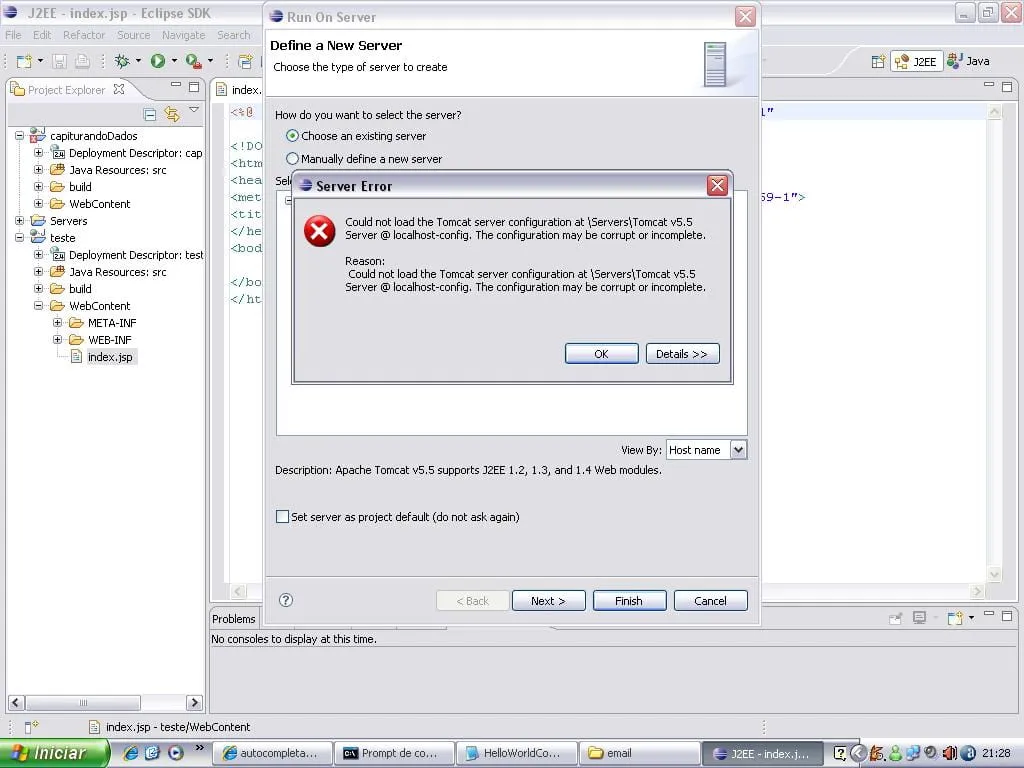Click Project Explorer scroll left arrow
The height and width of the screenshot is (768, 1024).
click(16, 703)
